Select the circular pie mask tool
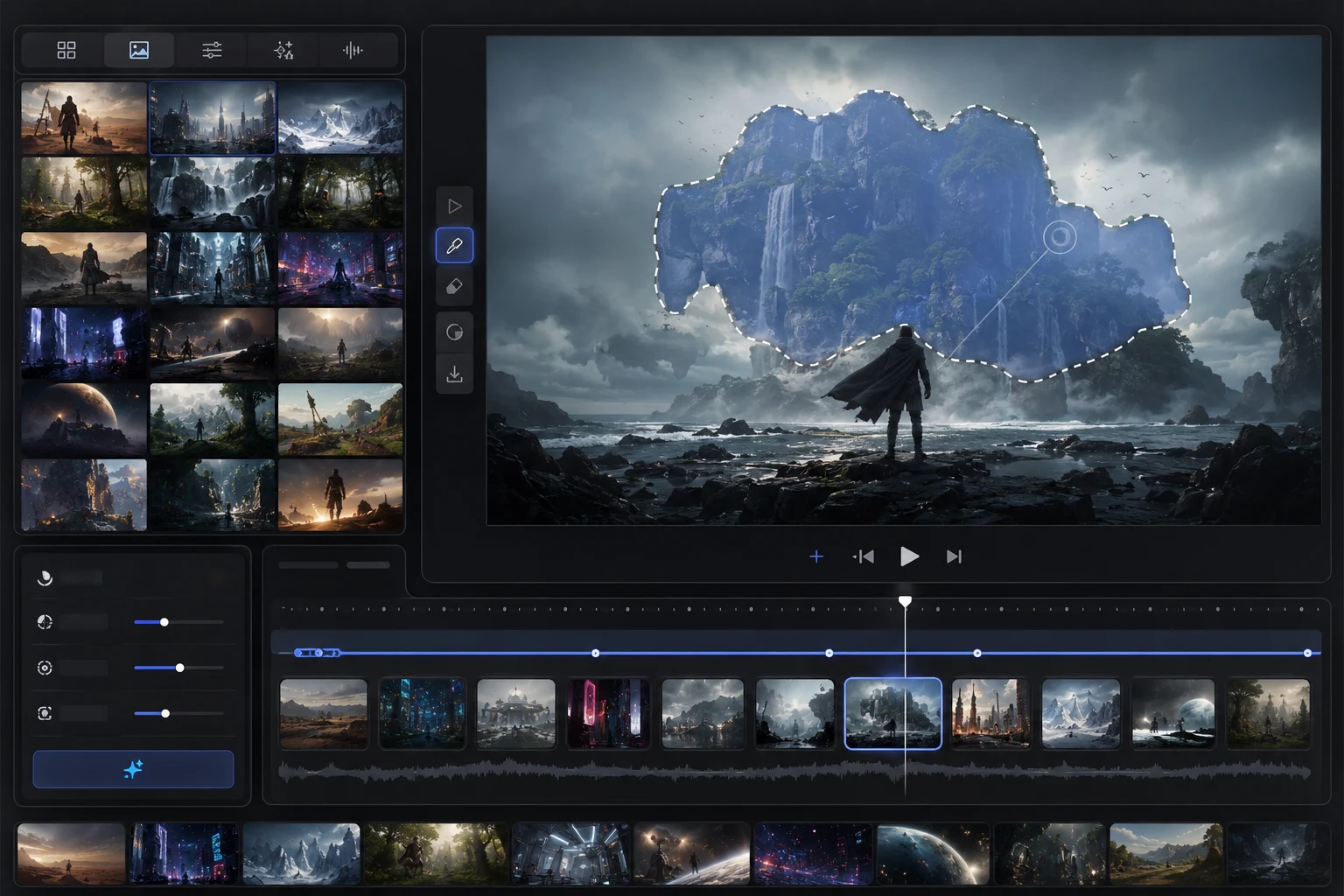The image size is (1344, 896). click(x=454, y=332)
